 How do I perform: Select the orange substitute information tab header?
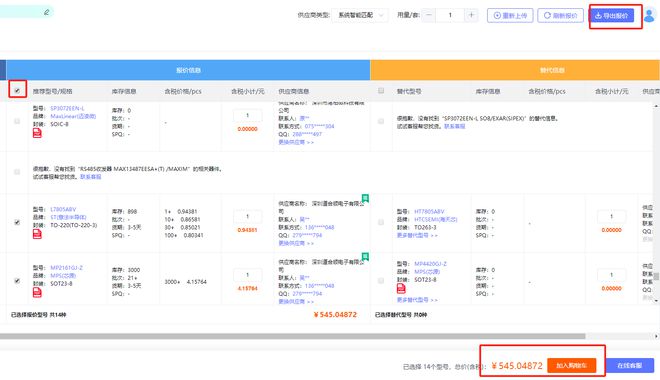coord(515,70)
